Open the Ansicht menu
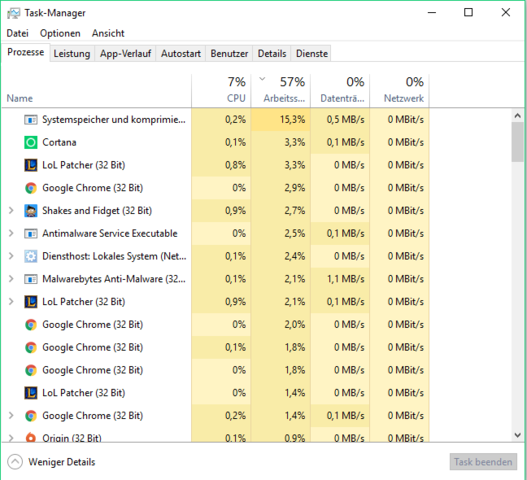Viewport: 527px width, 480px height. click(108, 33)
